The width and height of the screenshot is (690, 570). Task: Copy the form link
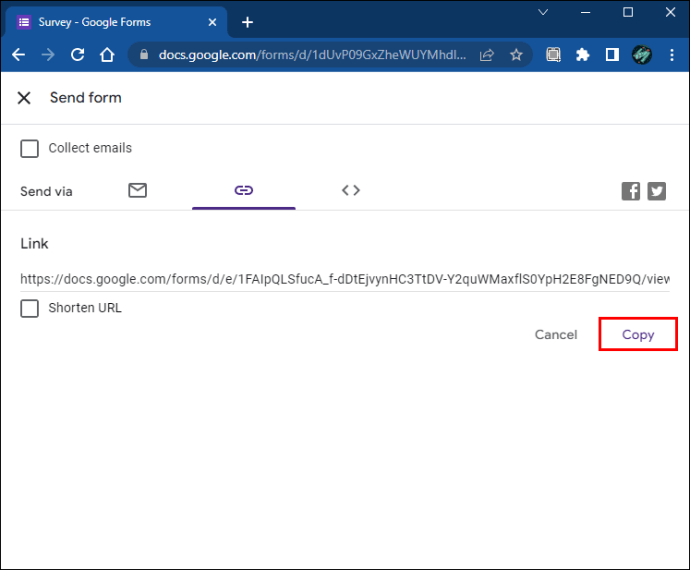[x=638, y=335]
